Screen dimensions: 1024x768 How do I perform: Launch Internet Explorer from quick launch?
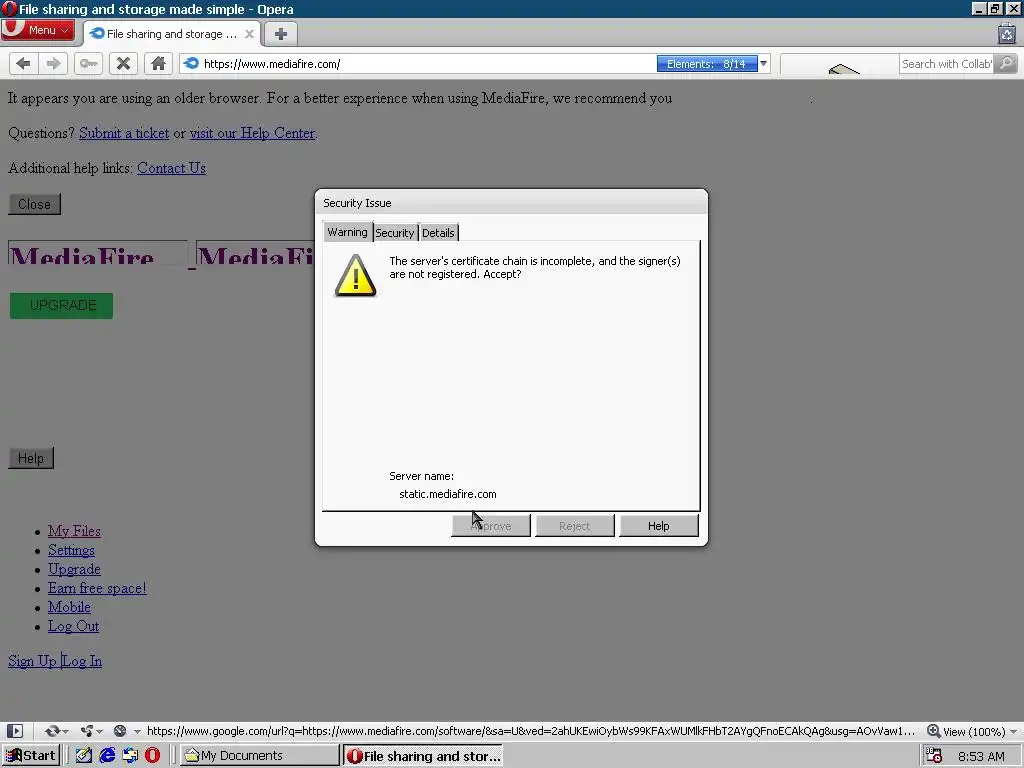point(107,756)
